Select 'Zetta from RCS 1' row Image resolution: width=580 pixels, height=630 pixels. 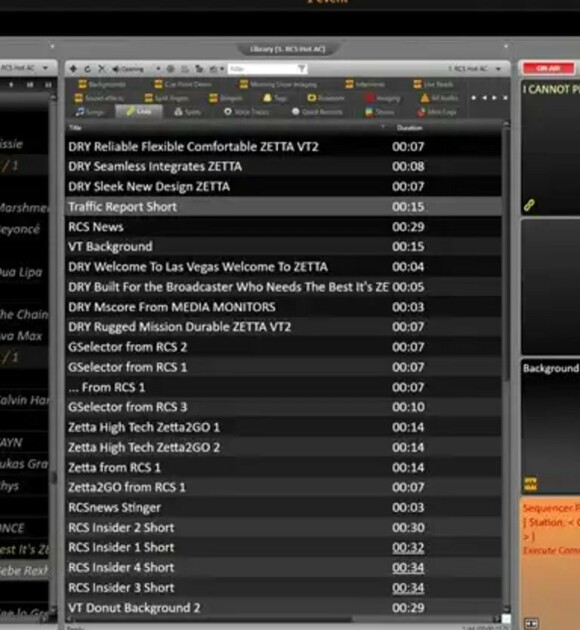point(283,467)
